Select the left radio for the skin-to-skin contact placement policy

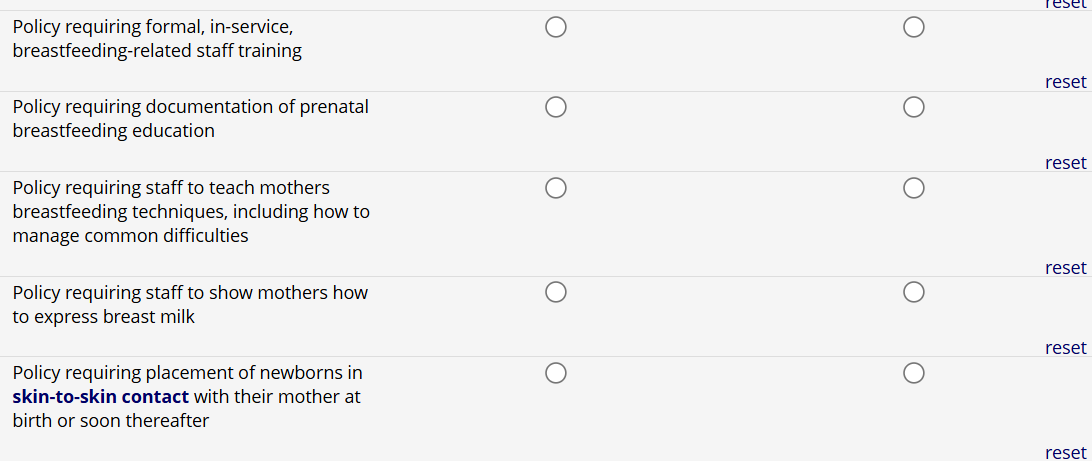[556, 373]
